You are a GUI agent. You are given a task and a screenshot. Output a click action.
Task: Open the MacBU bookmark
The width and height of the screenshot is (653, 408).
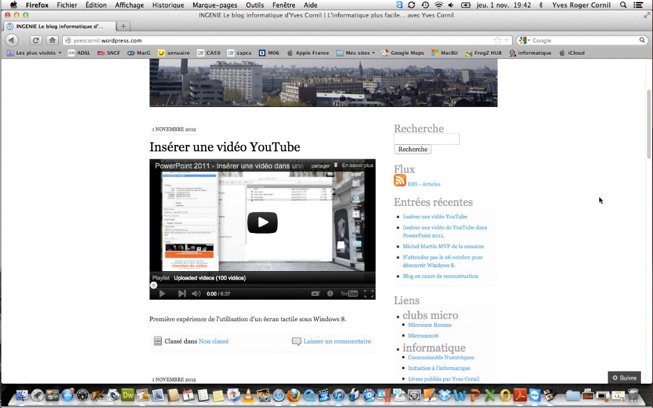tap(445, 53)
